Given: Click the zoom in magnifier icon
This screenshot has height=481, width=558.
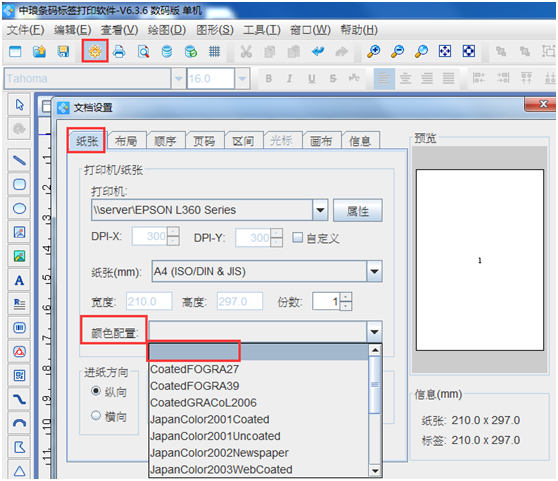Looking at the screenshot, I should point(373,52).
